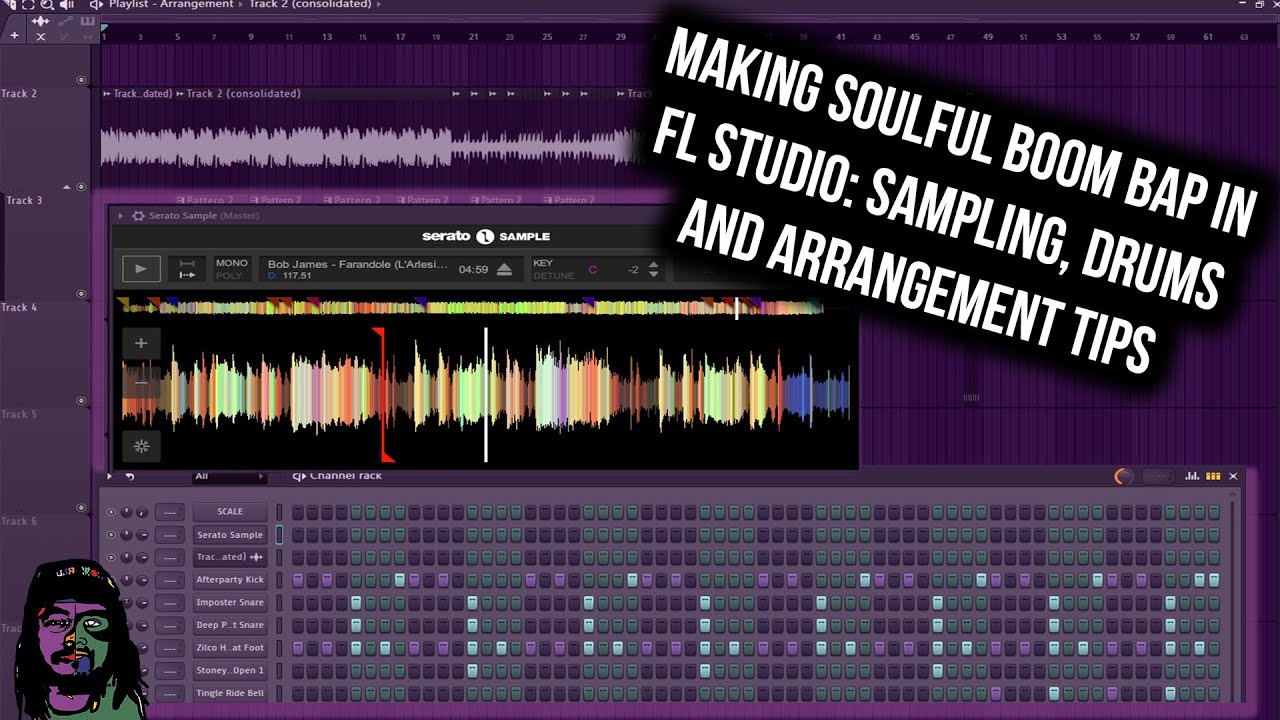Select the SCALE channel button
Viewport: 1280px width, 720px height.
click(230, 512)
